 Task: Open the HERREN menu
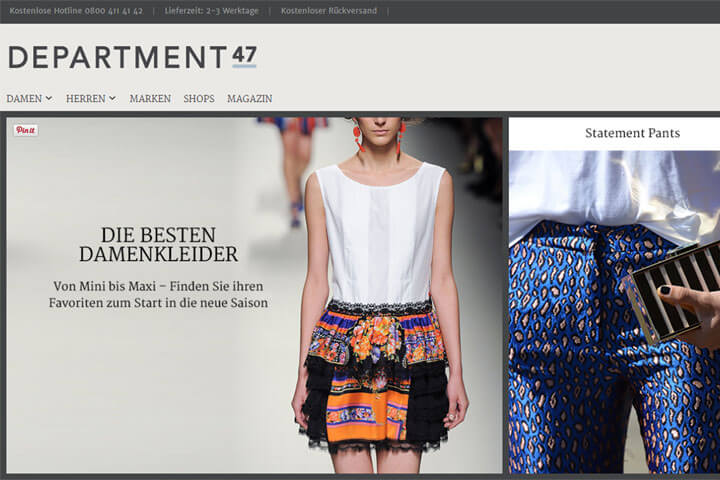click(86, 99)
